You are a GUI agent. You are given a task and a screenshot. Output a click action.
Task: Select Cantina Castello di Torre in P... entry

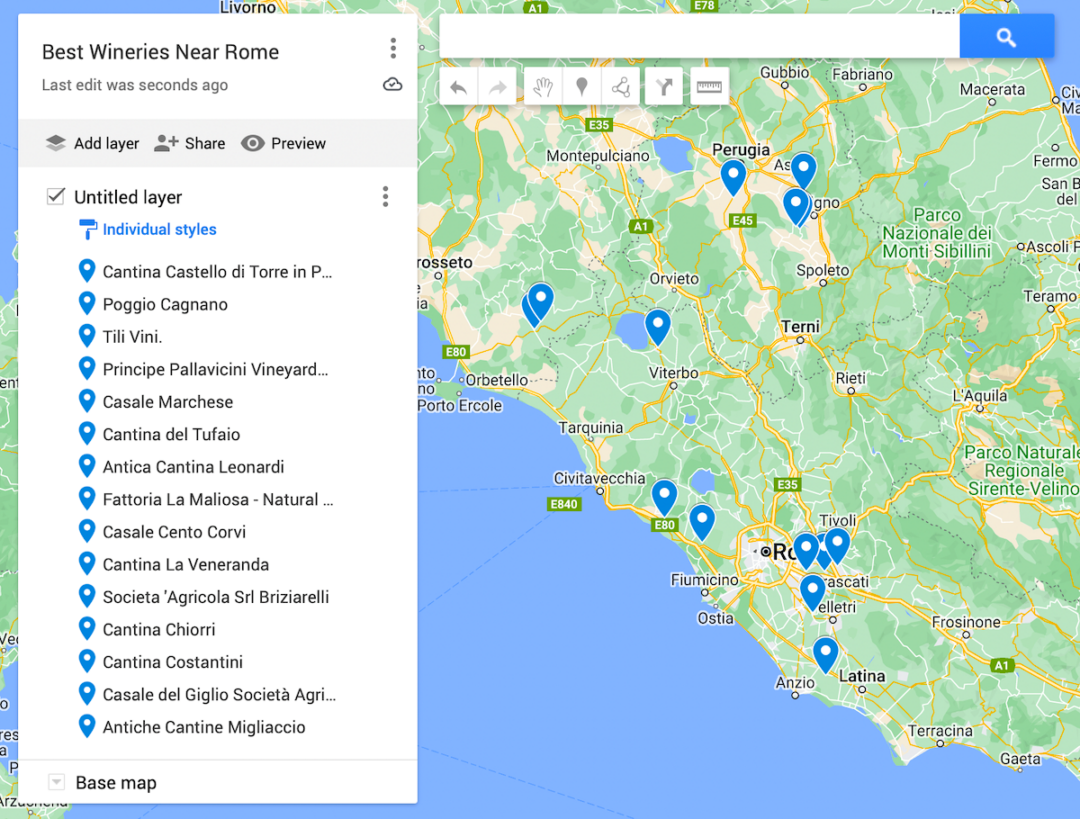pos(217,271)
